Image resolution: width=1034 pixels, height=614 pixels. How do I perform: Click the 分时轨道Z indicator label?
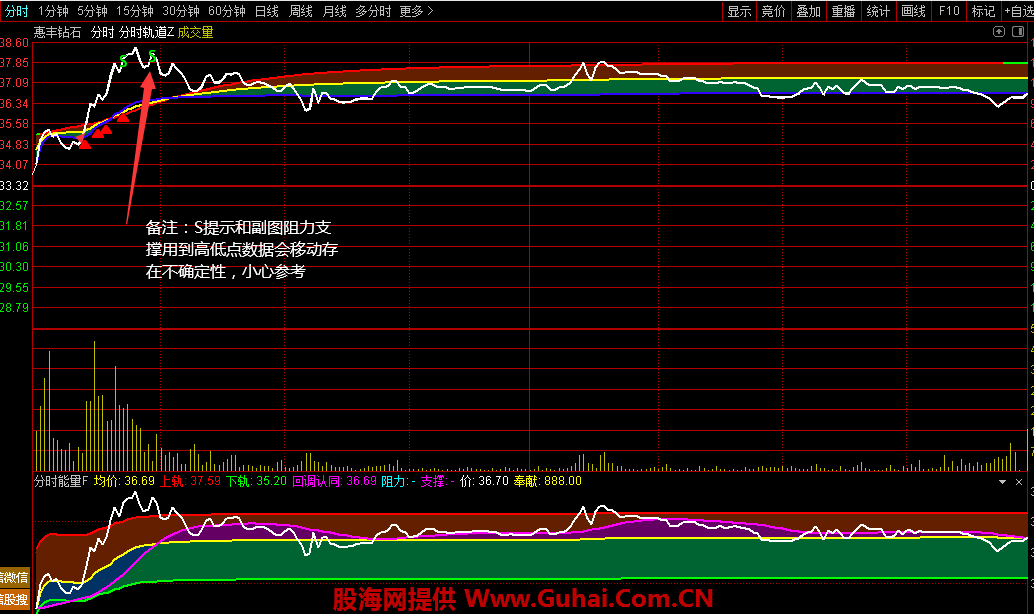[146, 32]
